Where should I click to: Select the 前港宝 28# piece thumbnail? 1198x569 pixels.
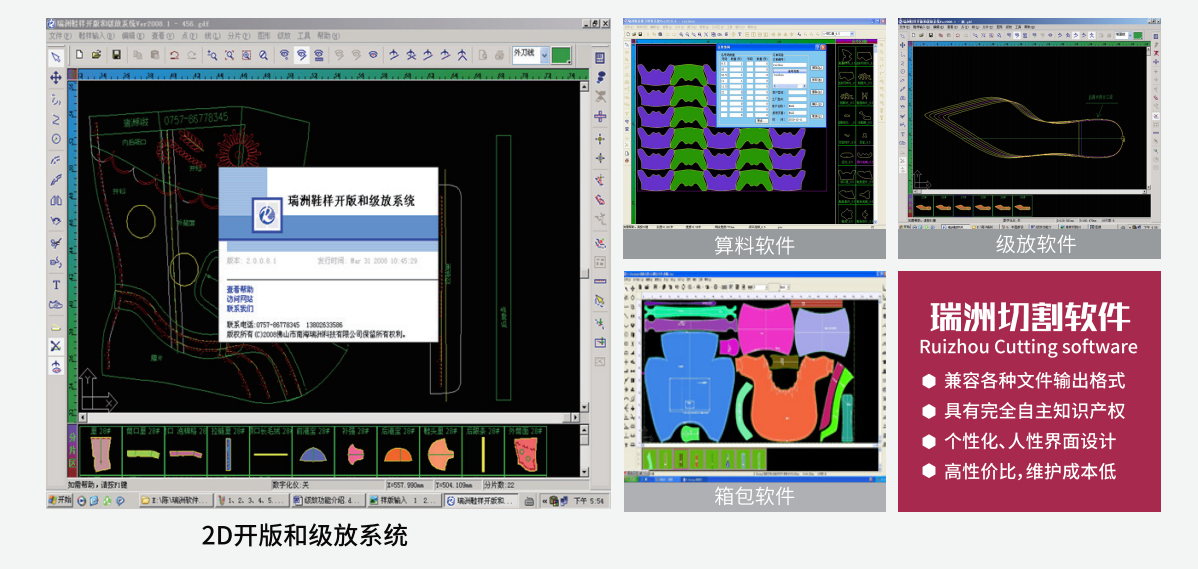[x=312, y=451]
